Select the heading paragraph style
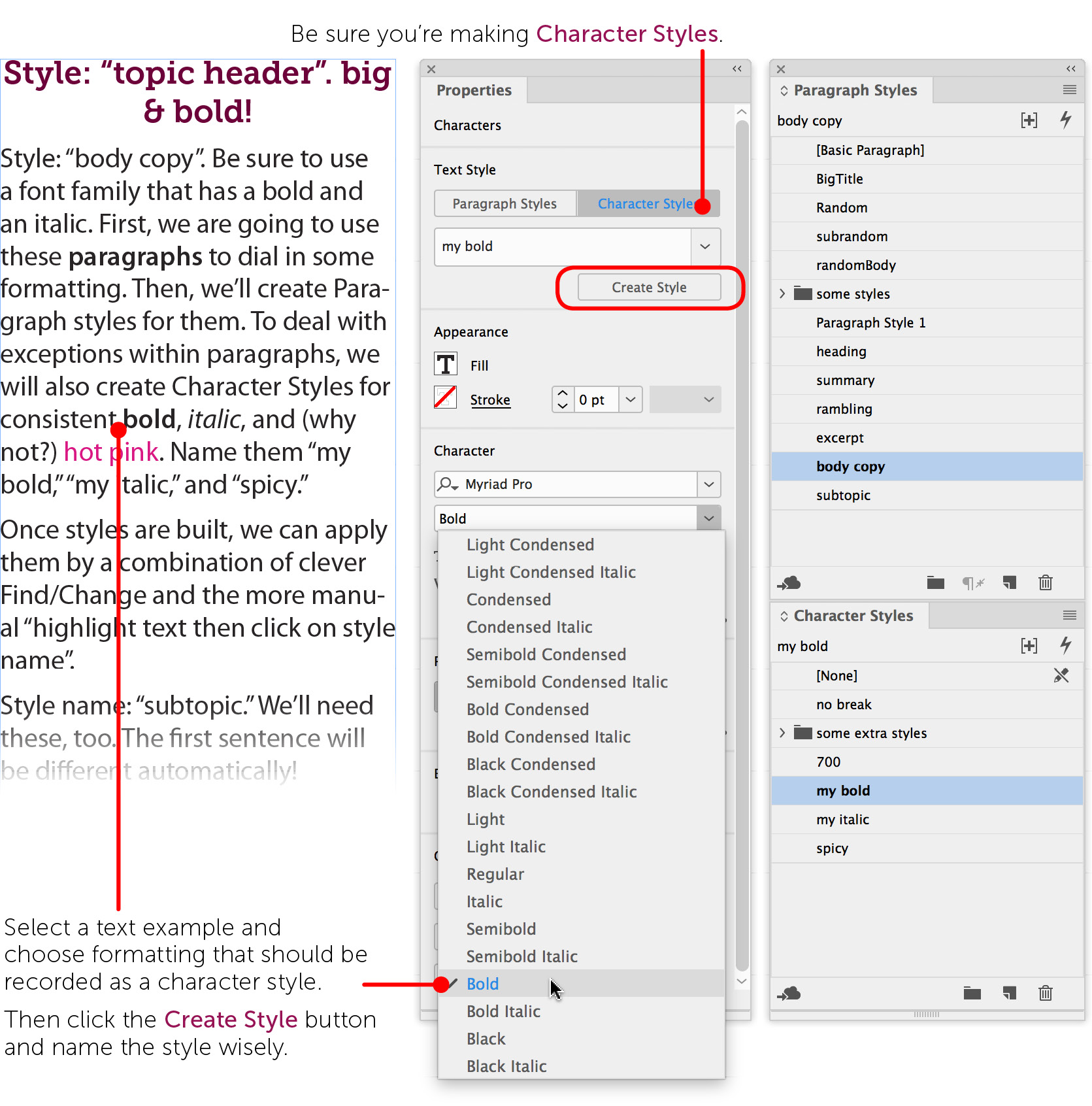This screenshot has width=1092, height=1106. (927, 351)
